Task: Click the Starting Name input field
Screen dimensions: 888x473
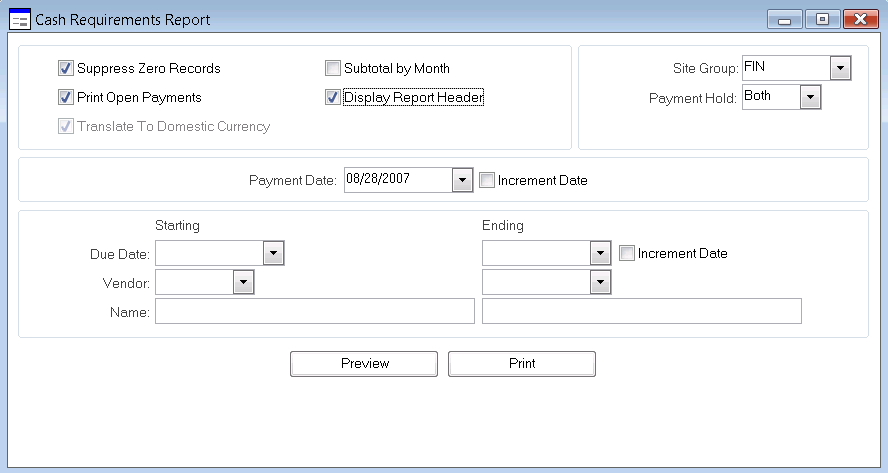Action: coord(314,313)
